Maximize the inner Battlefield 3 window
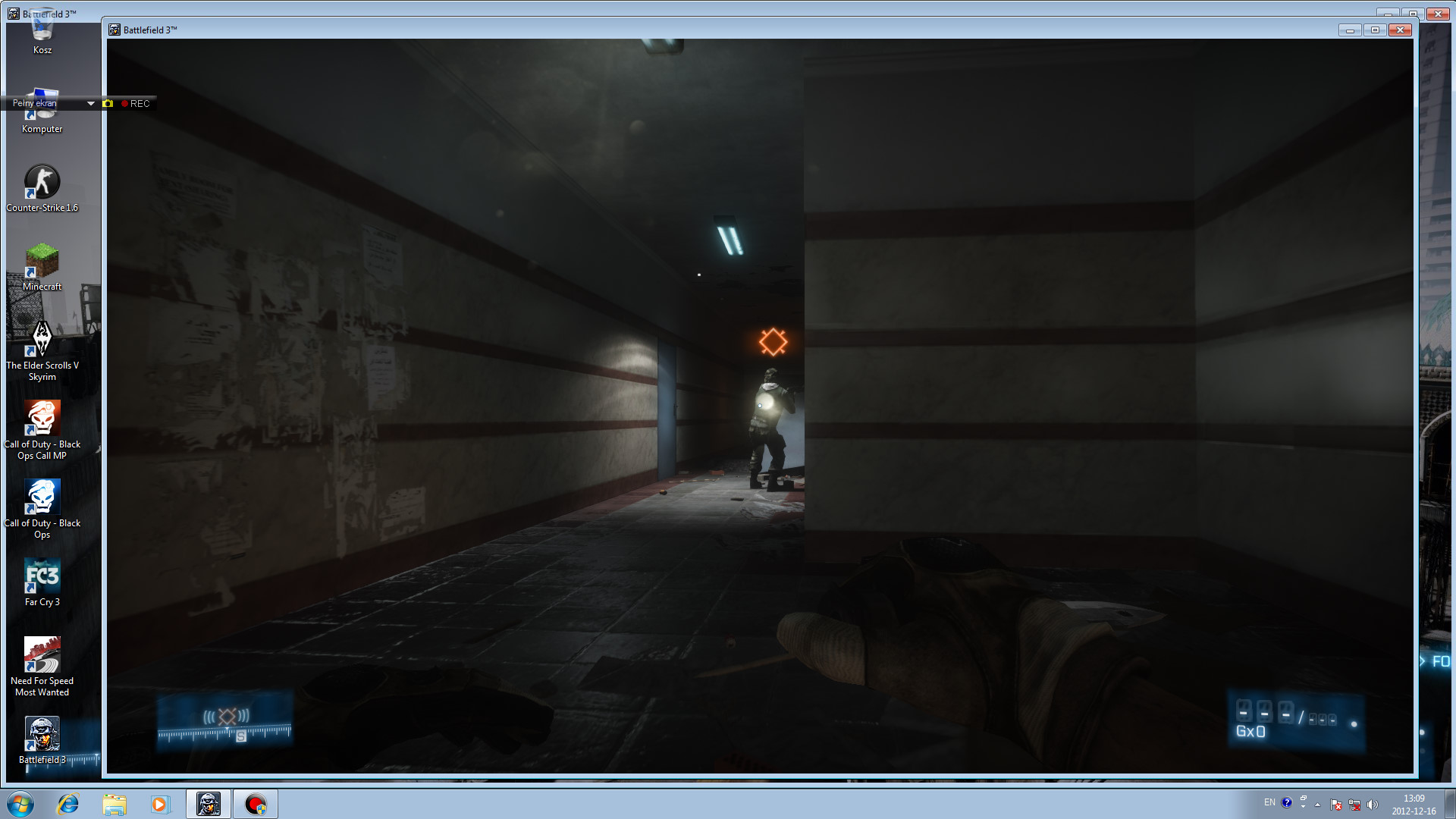1456x819 pixels. pos(1375,30)
